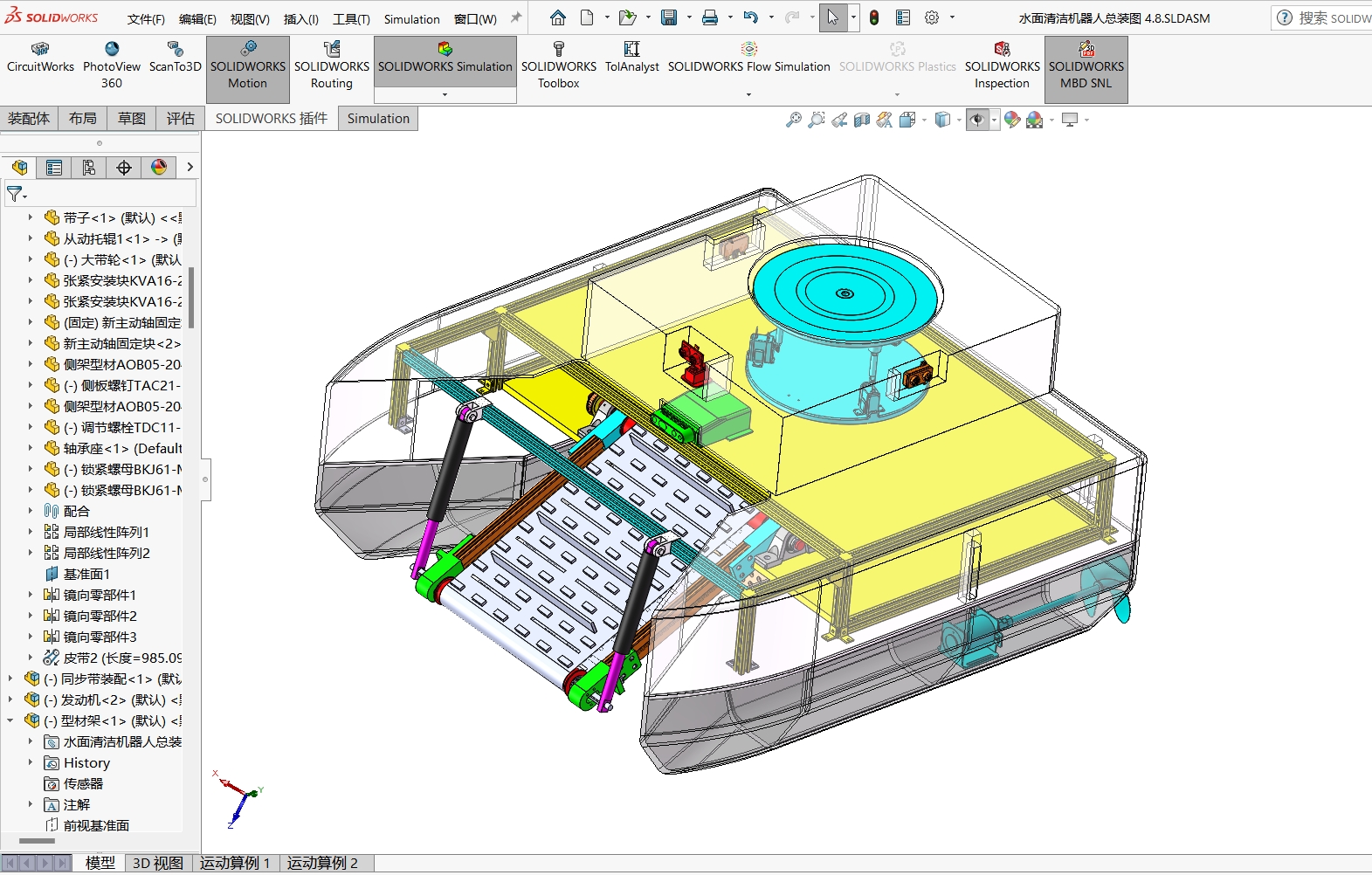The height and width of the screenshot is (875, 1372).
Task: Click the Zoom to Fit magnifier icon
Action: click(x=793, y=120)
